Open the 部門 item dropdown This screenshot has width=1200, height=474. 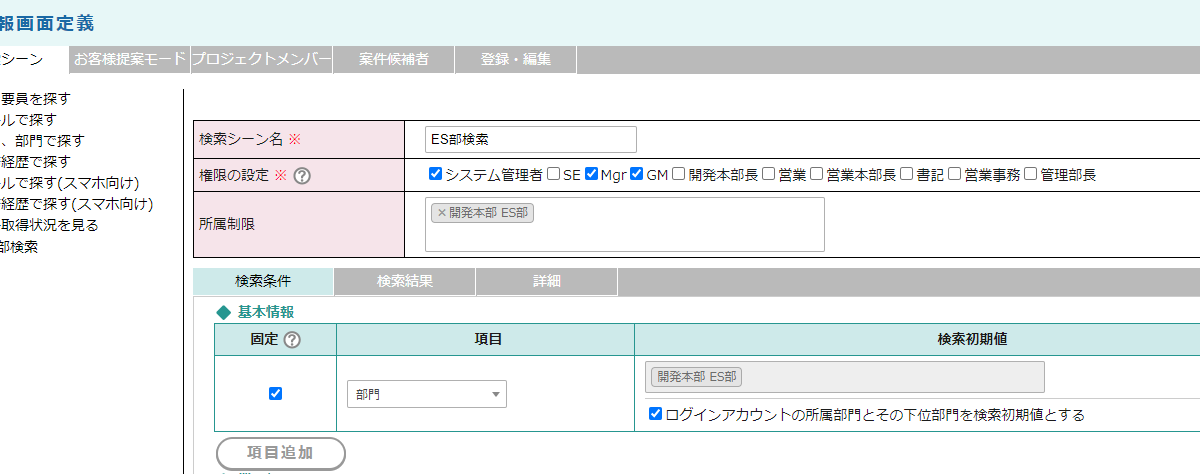tap(426, 394)
